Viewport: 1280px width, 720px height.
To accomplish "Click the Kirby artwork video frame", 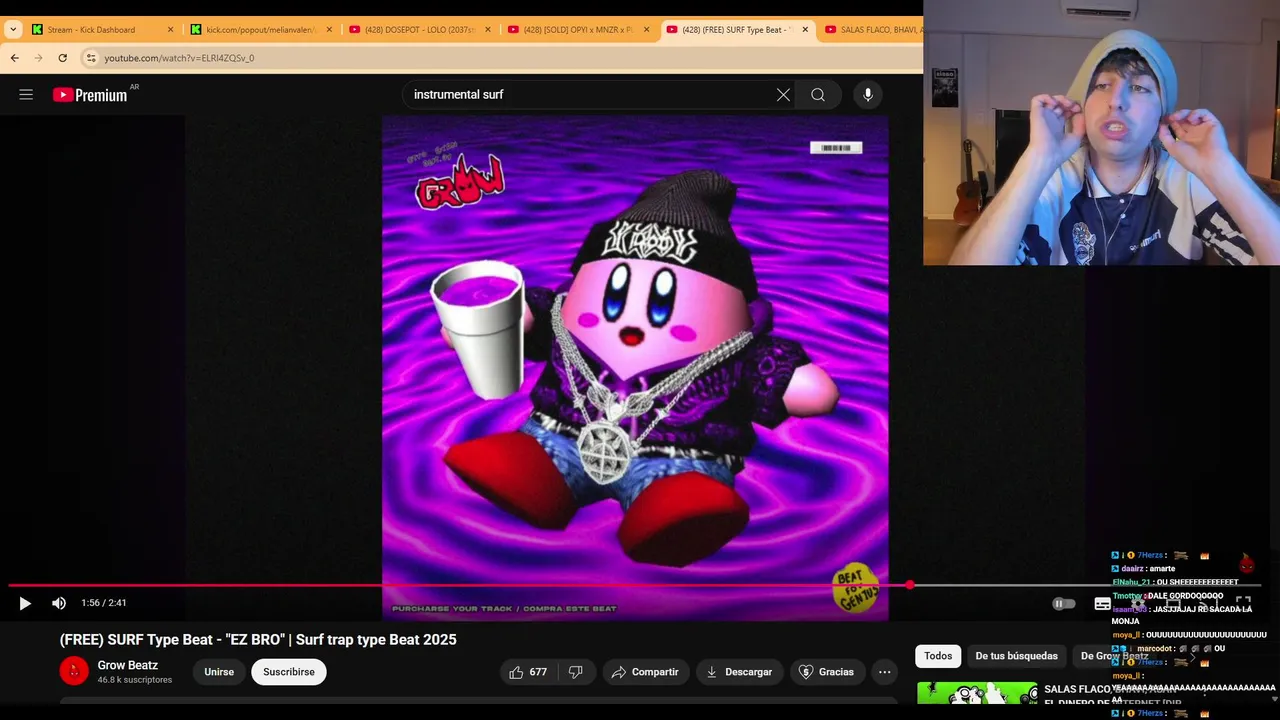I will point(635,367).
